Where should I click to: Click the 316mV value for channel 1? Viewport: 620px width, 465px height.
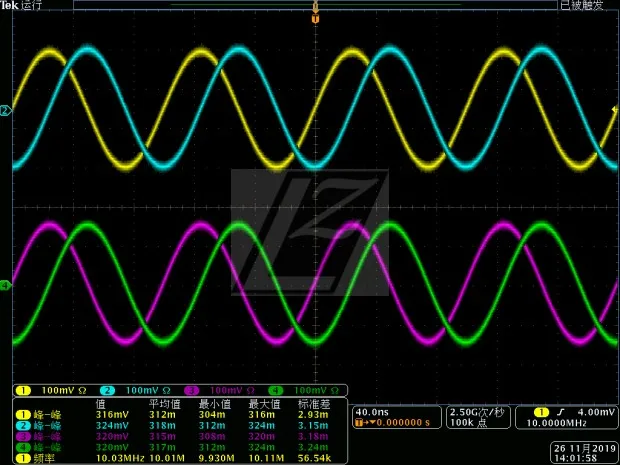[112, 415]
